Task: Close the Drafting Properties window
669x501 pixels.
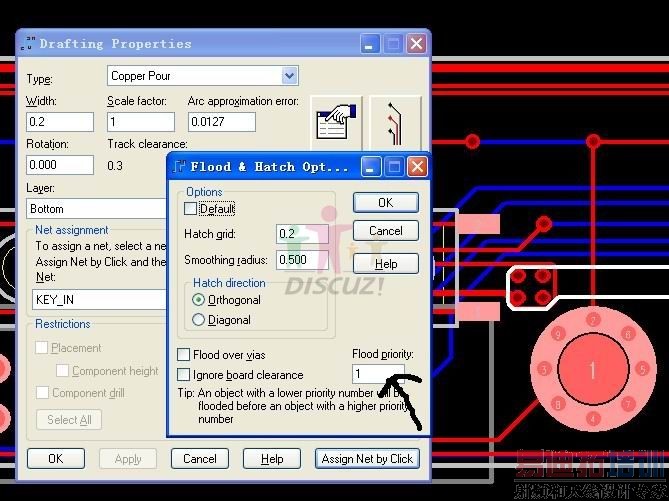Action: (416, 44)
